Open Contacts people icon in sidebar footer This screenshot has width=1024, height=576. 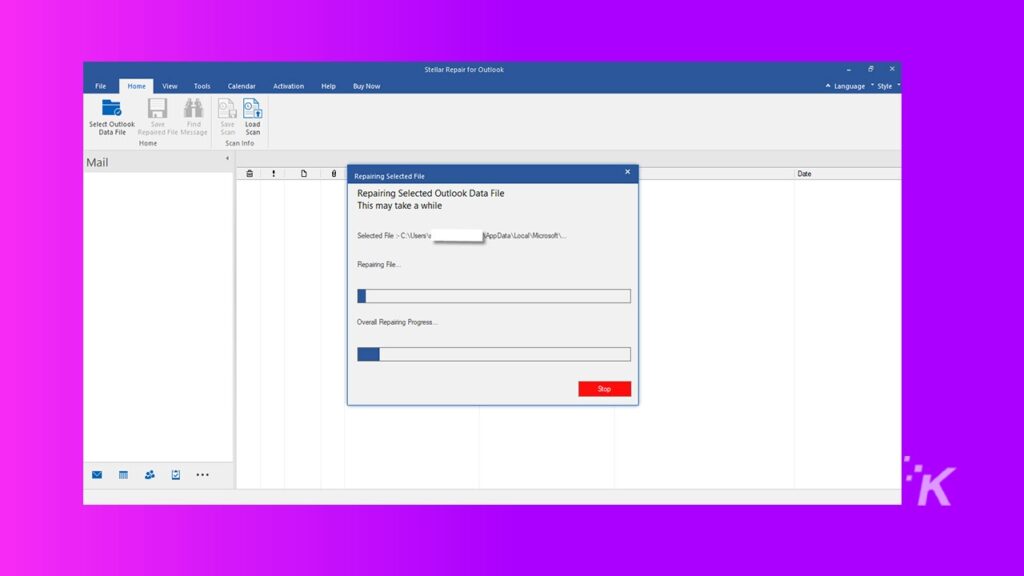pyautogui.click(x=150, y=475)
